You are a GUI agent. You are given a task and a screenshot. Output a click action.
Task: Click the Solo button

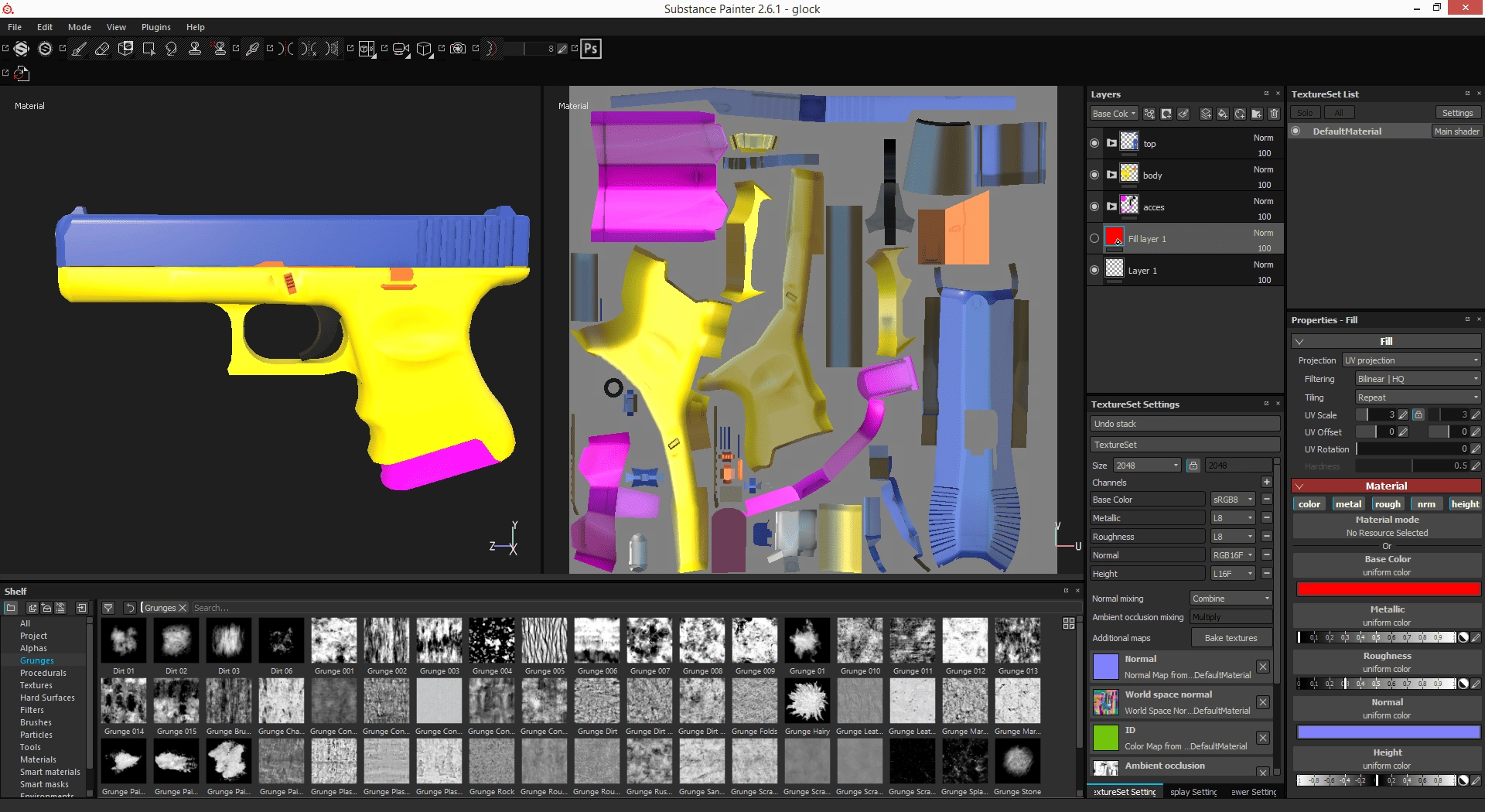(1305, 113)
